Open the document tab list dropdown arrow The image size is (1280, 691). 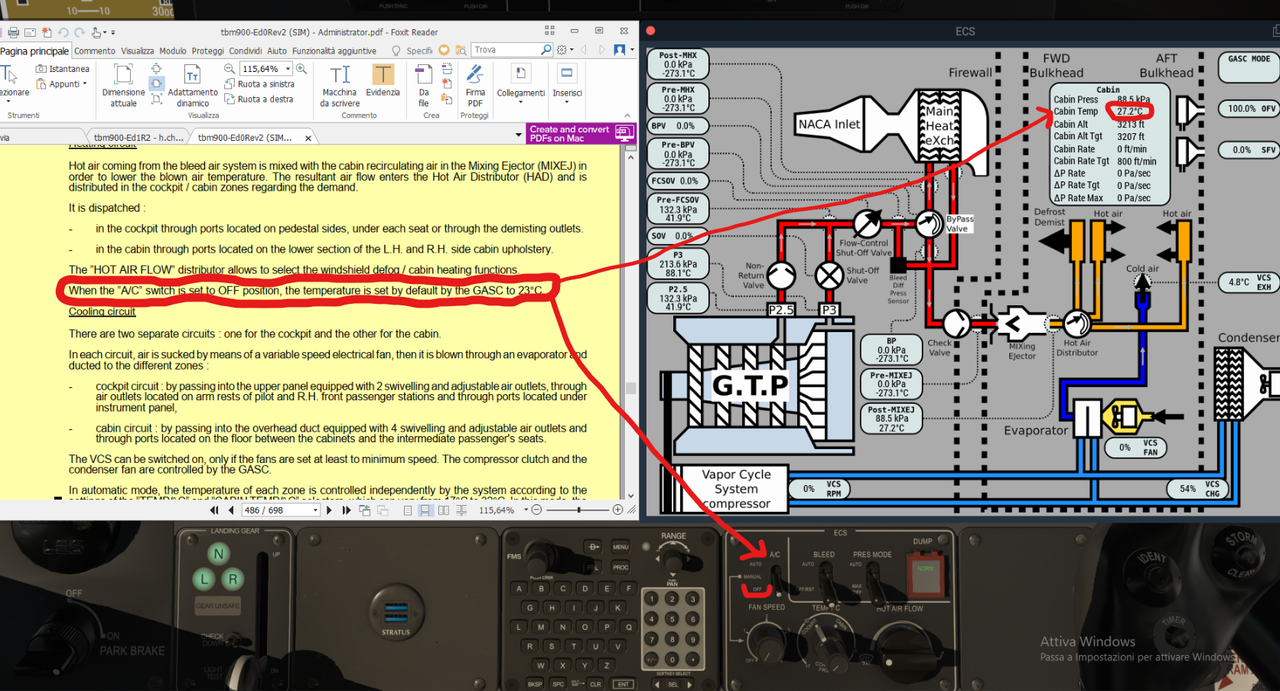pos(518,135)
